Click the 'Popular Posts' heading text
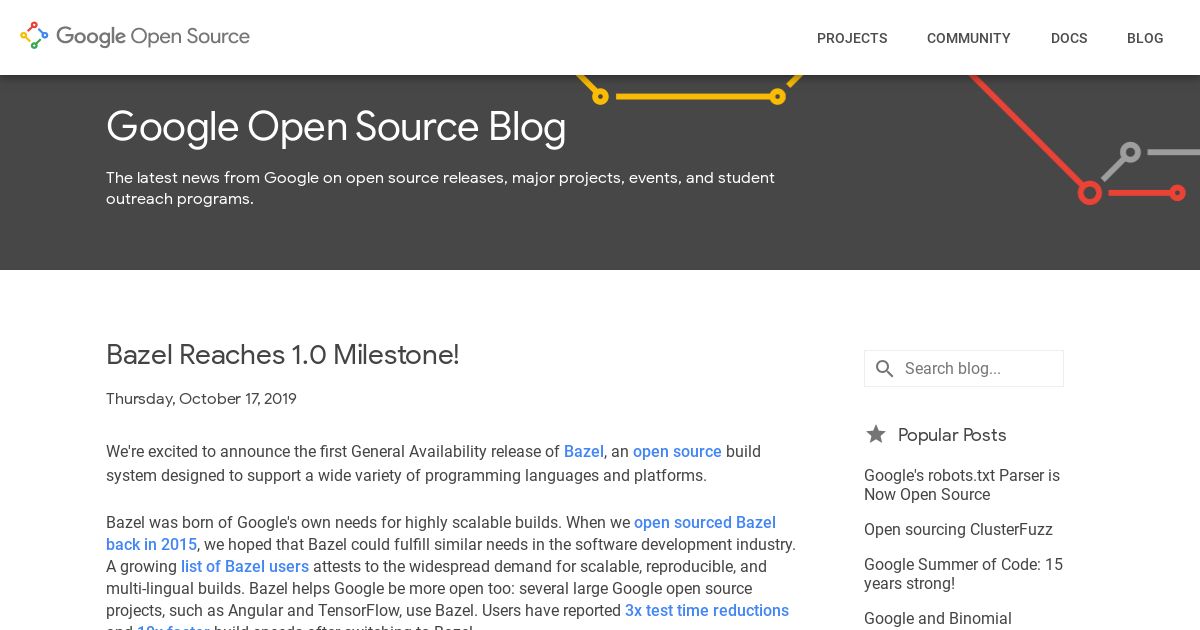Screen dimensions: 1200x630 952,435
